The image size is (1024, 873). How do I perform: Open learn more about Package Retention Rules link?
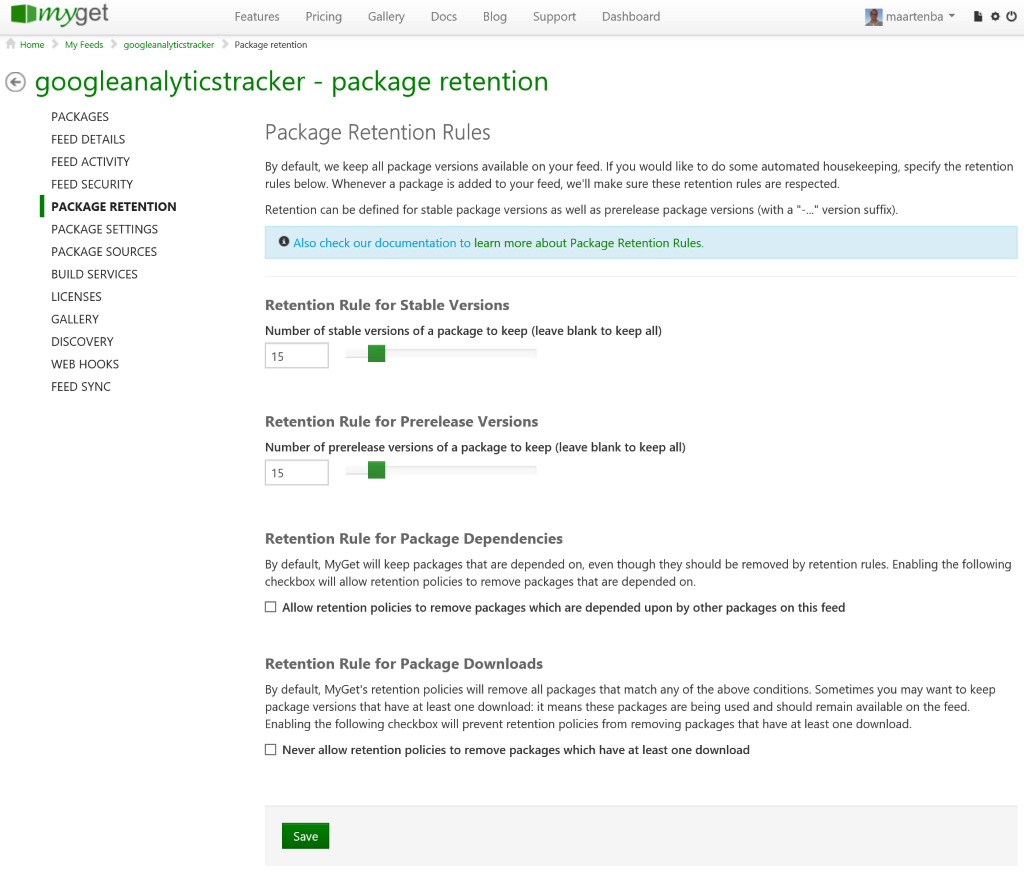pos(588,243)
